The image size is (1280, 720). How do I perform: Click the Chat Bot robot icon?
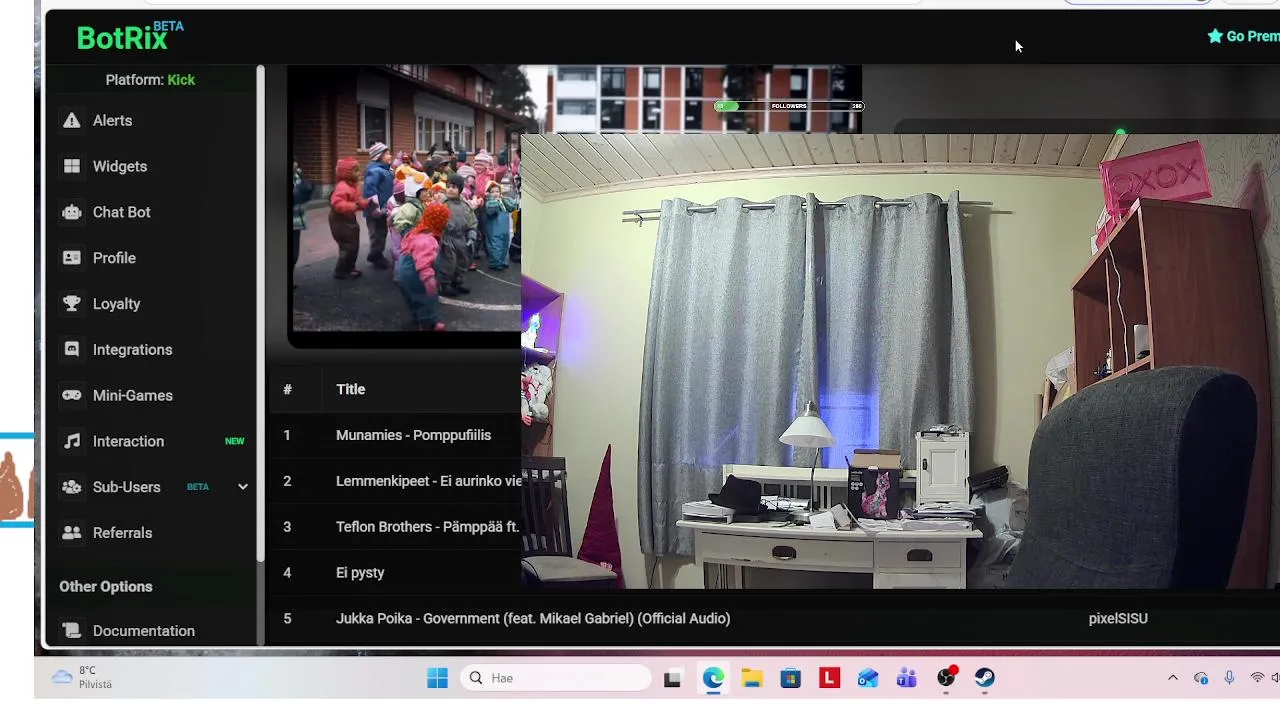click(71, 212)
